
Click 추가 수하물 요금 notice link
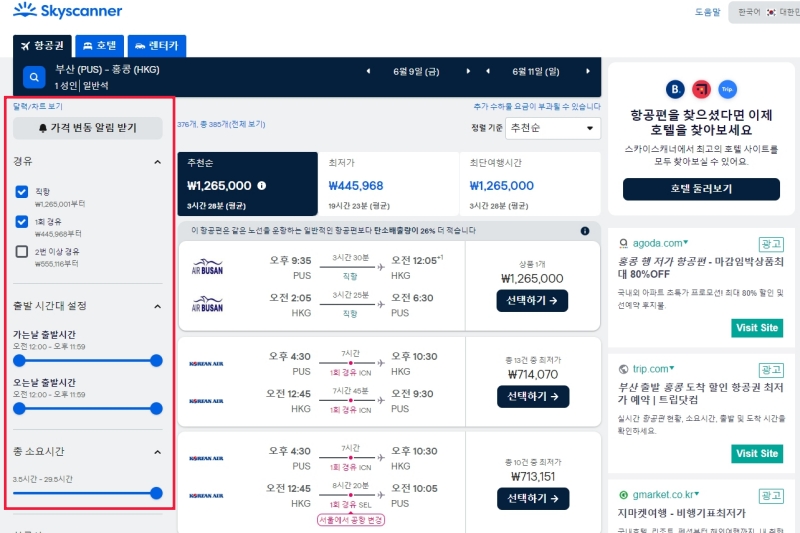point(537,106)
